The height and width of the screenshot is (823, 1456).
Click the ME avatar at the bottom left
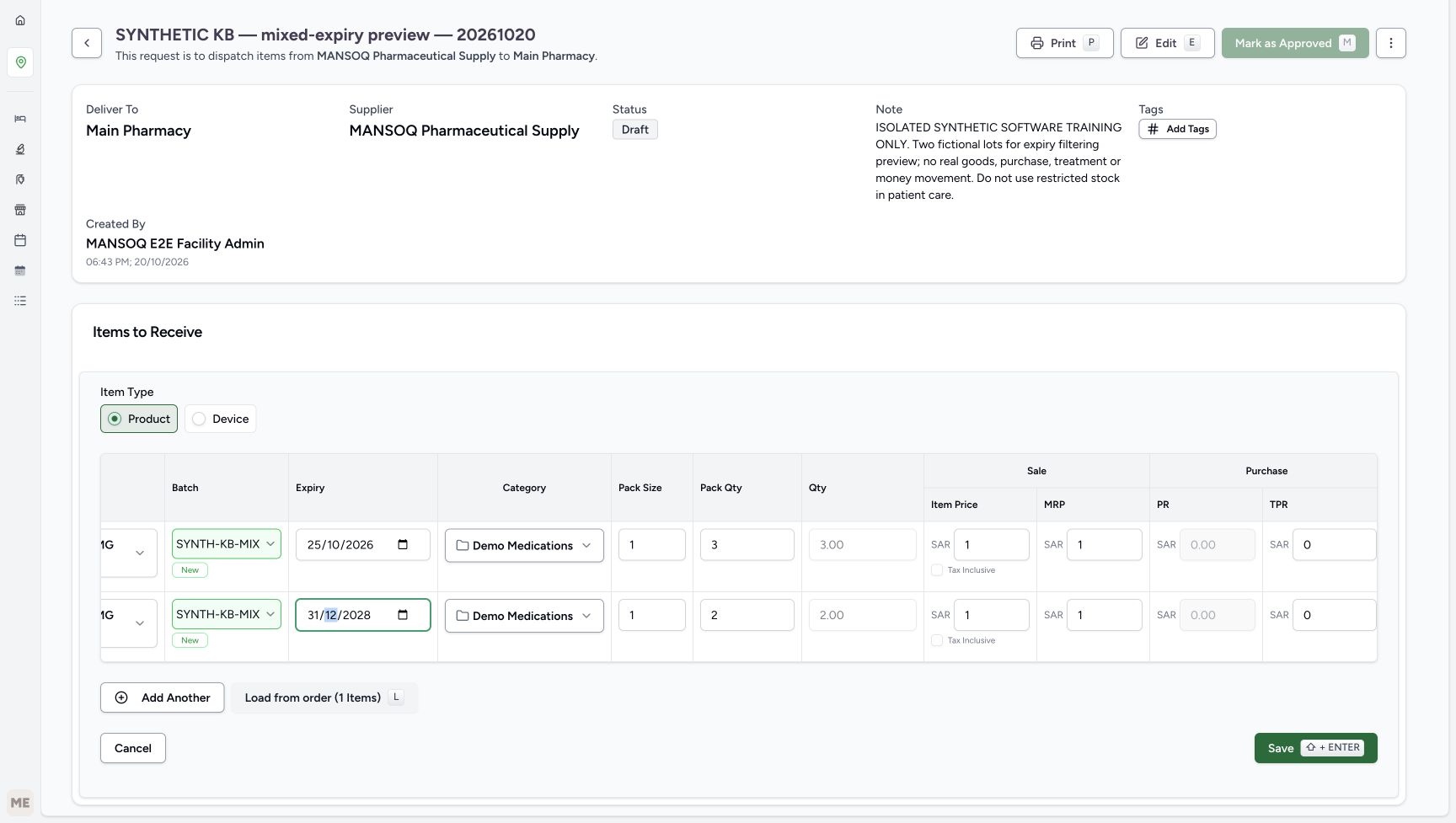click(x=20, y=803)
